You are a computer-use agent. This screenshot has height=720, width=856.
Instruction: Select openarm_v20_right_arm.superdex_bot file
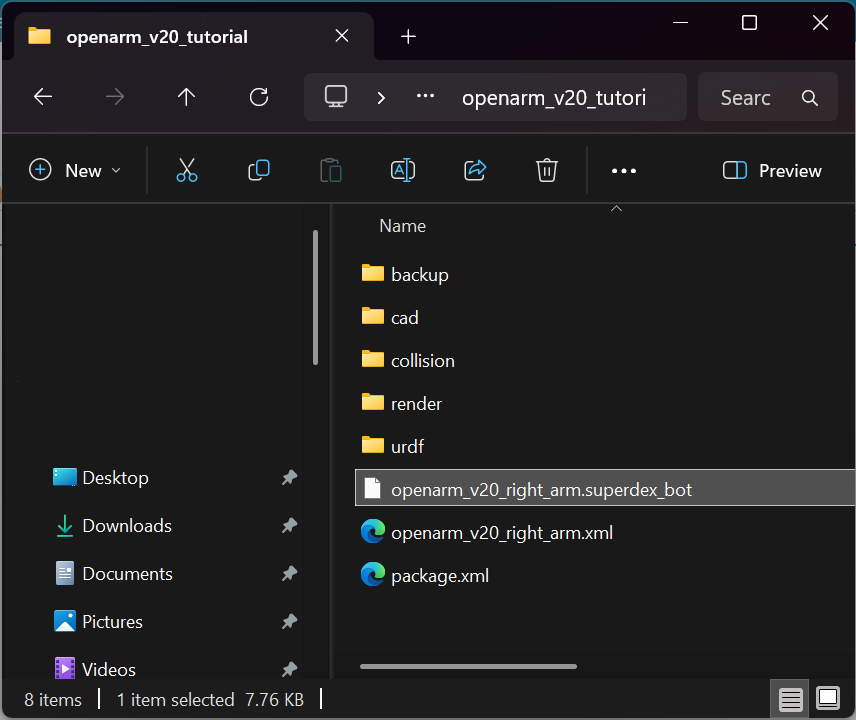605,487
